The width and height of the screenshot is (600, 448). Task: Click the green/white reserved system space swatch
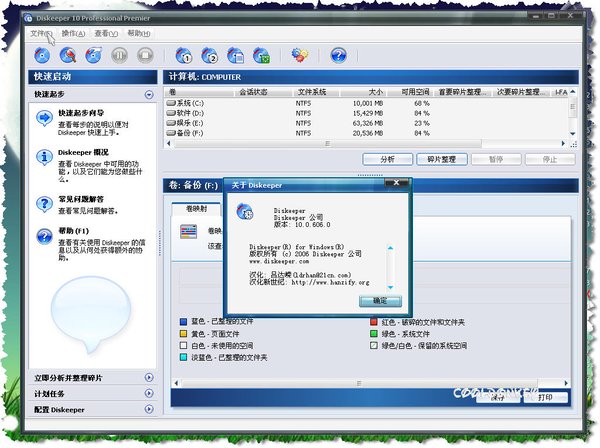[374, 345]
